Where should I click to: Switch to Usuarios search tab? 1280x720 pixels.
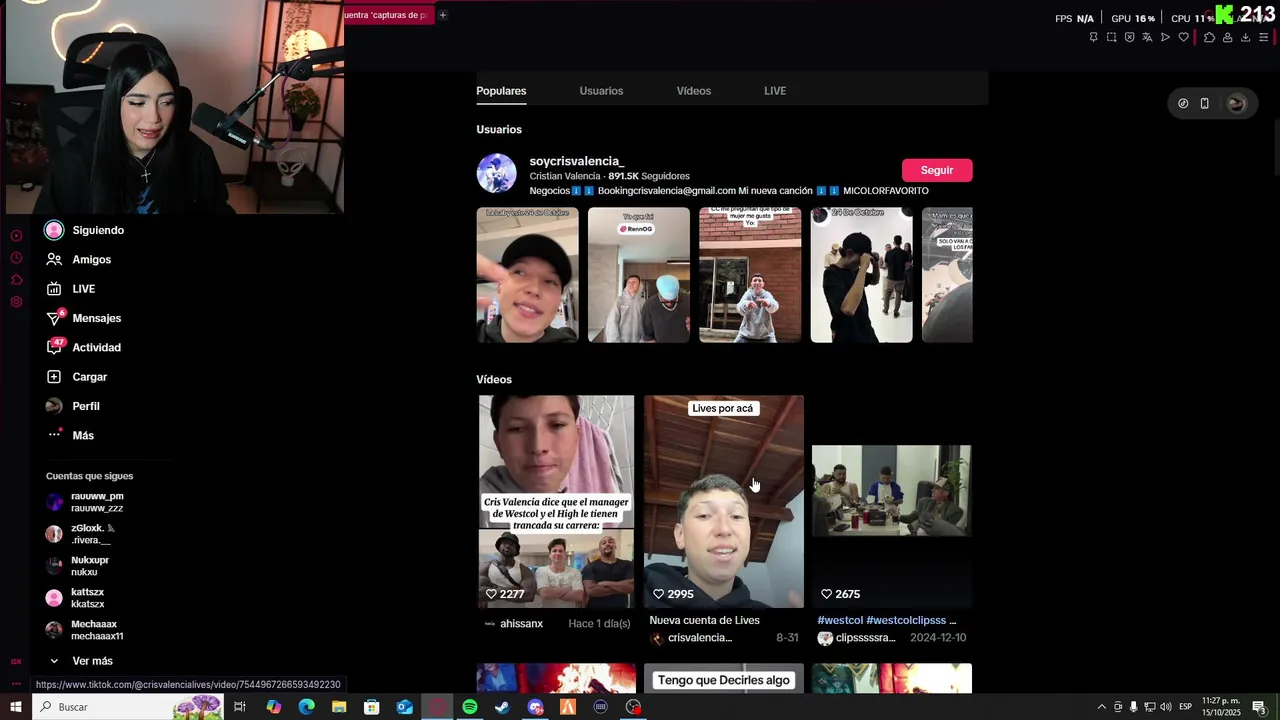pyautogui.click(x=601, y=91)
